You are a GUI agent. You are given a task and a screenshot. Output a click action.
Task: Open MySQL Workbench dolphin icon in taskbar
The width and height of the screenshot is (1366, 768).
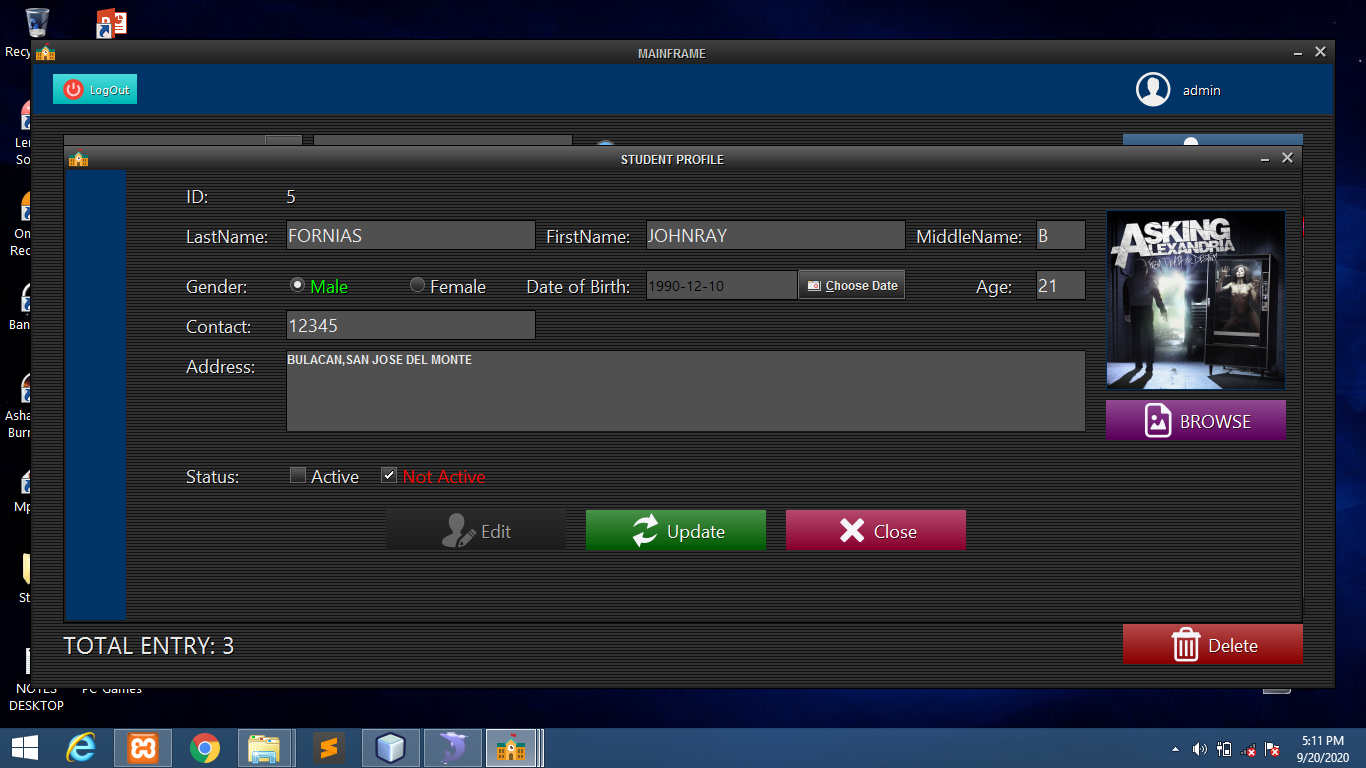point(452,748)
